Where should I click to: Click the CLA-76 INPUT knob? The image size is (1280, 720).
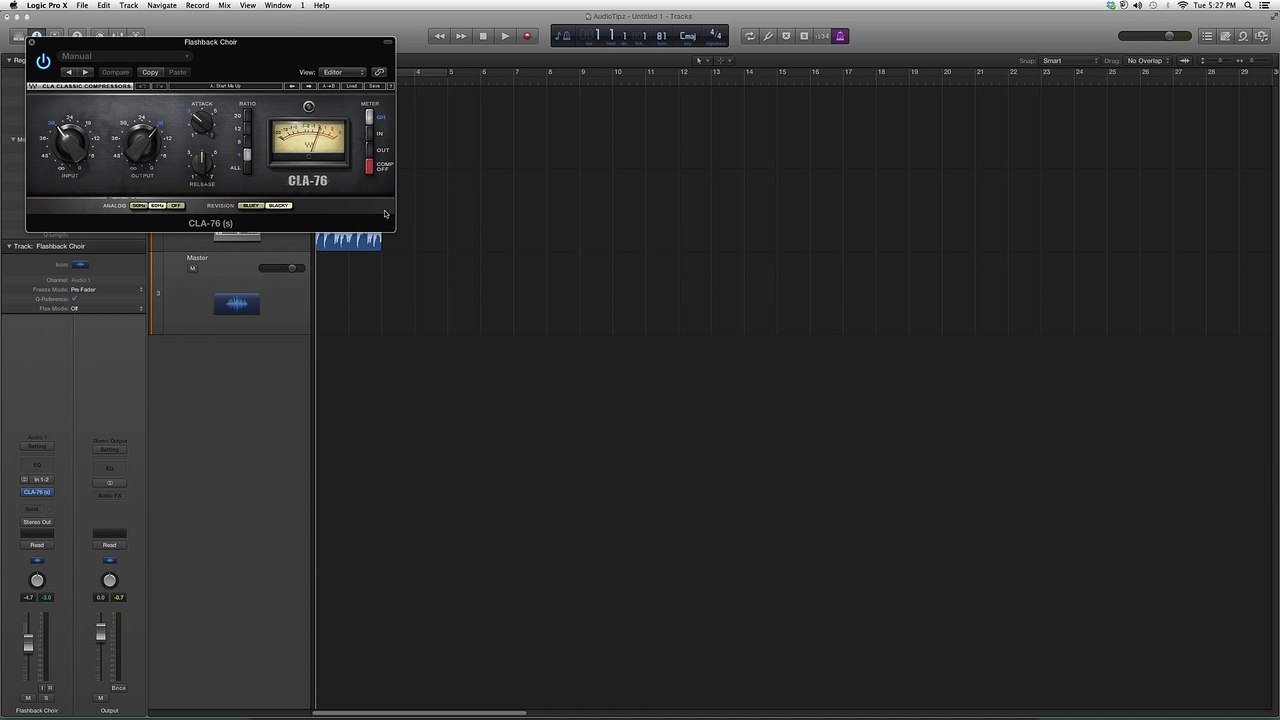[70, 145]
